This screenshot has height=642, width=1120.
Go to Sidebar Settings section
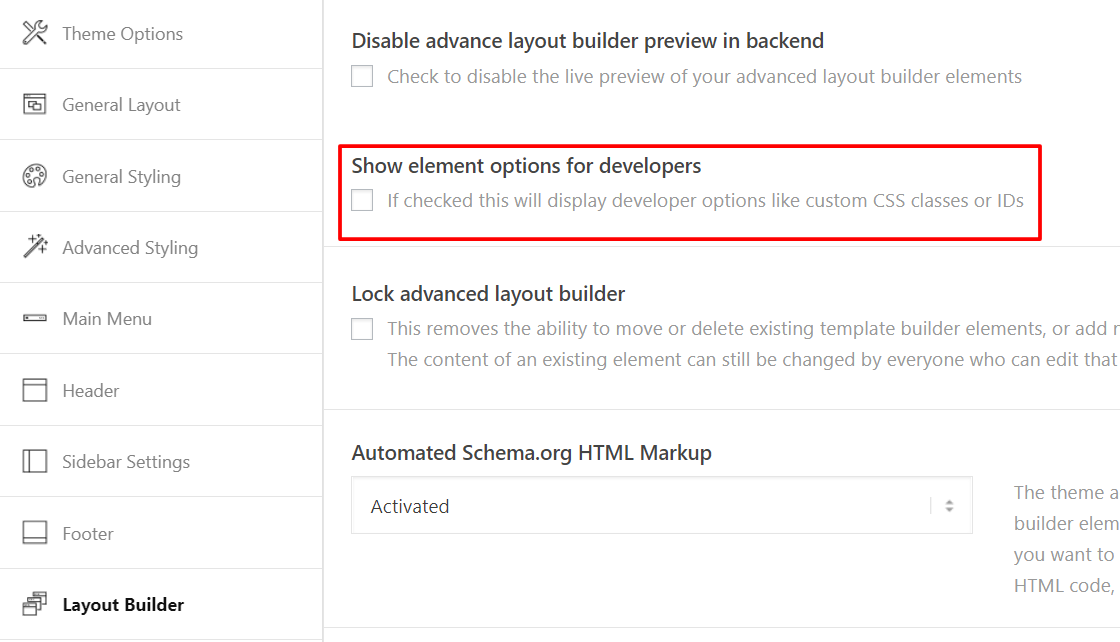pos(126,462)
